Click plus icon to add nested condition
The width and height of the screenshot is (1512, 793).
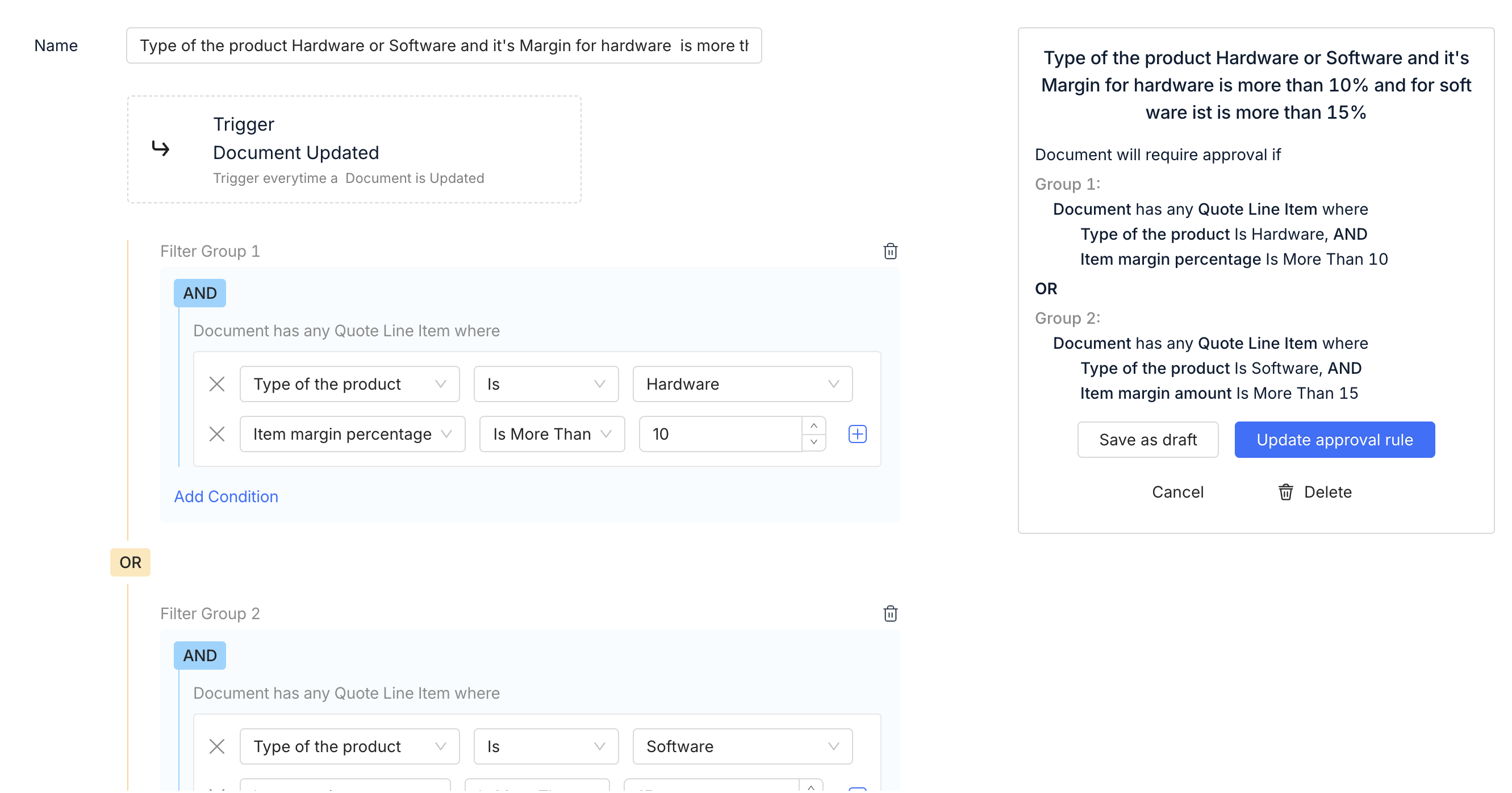point(857,434)
